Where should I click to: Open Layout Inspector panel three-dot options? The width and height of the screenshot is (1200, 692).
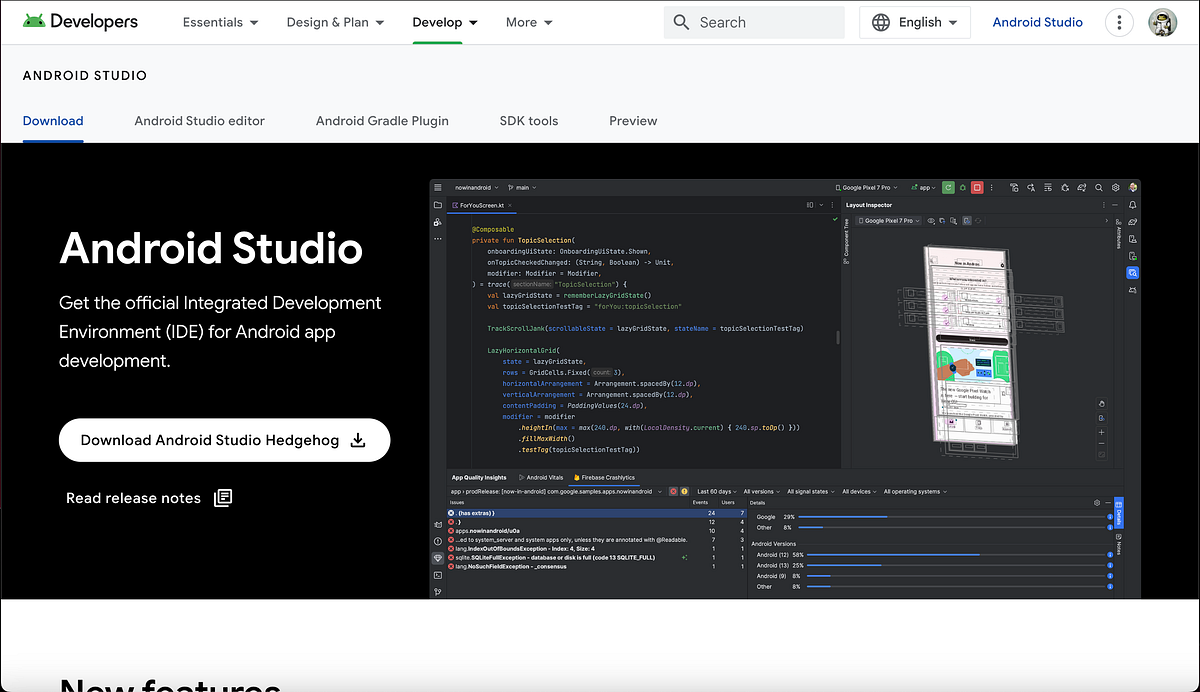tap(1104, 205)
